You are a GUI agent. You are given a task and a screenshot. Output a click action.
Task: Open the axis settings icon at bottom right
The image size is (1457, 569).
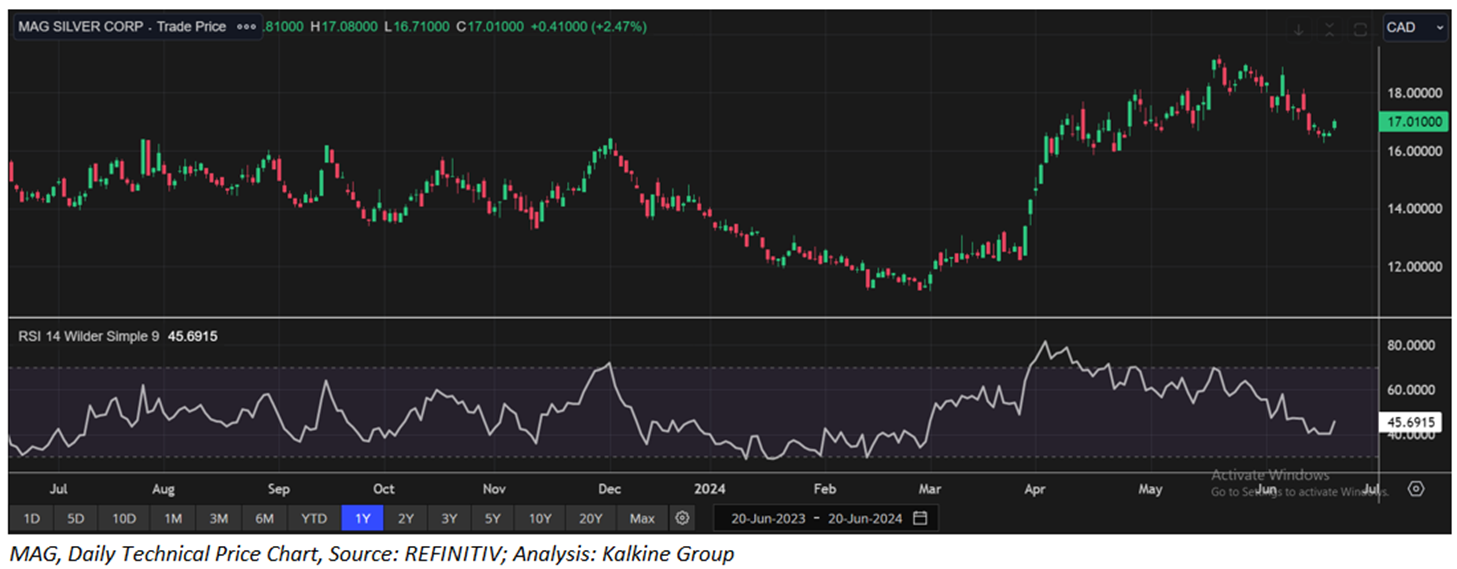tap(1416, 489)
